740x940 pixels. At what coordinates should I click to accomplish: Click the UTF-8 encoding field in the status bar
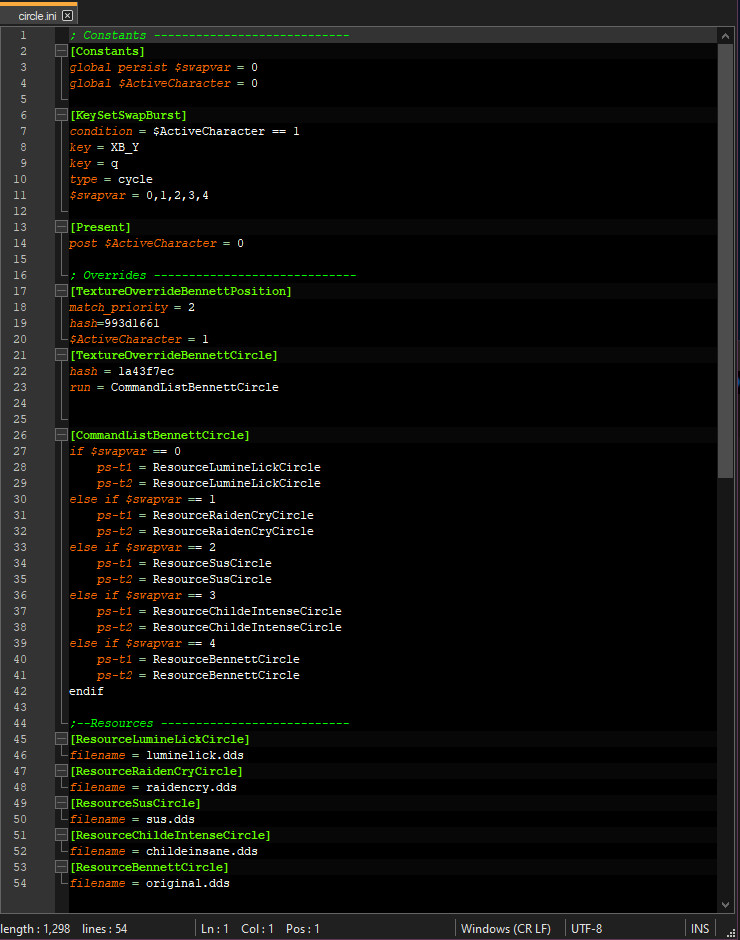585,929
